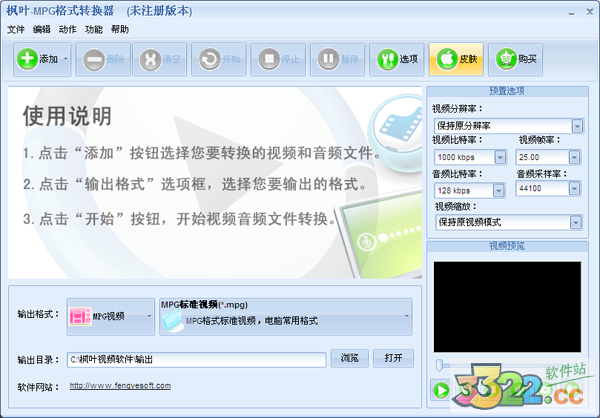Open the 功能 menu
Viewport: 600px width, 418px height.
[x=94, y=29]
